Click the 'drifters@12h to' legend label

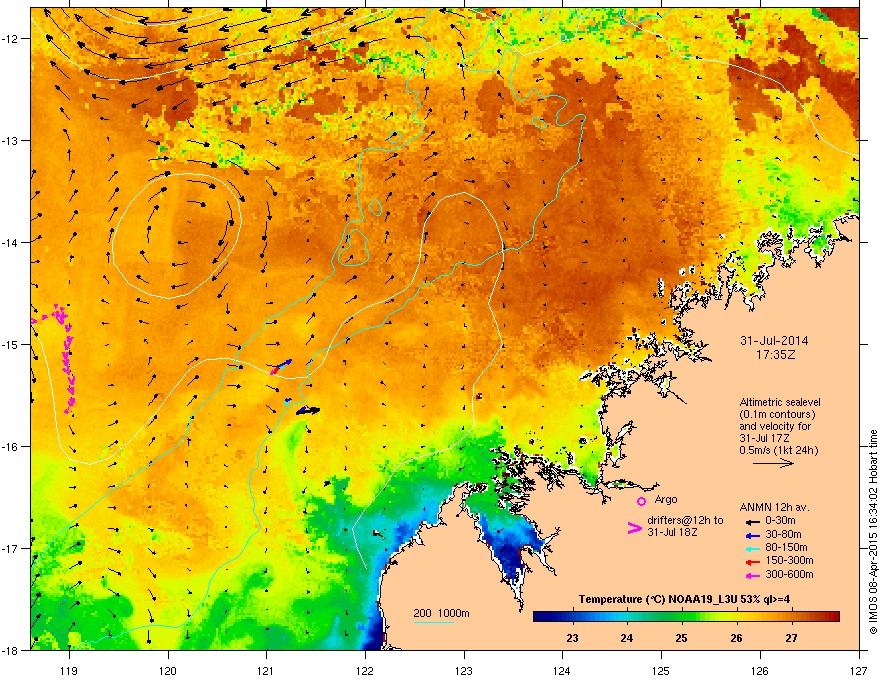[685, 521]
